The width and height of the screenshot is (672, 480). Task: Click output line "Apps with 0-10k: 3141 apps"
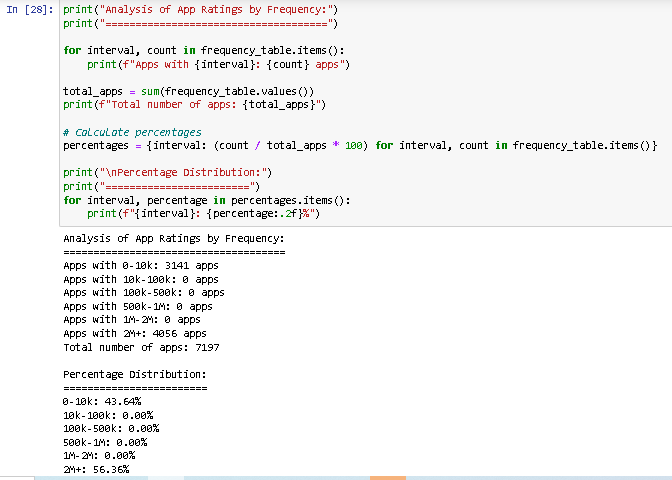[141, 265]
